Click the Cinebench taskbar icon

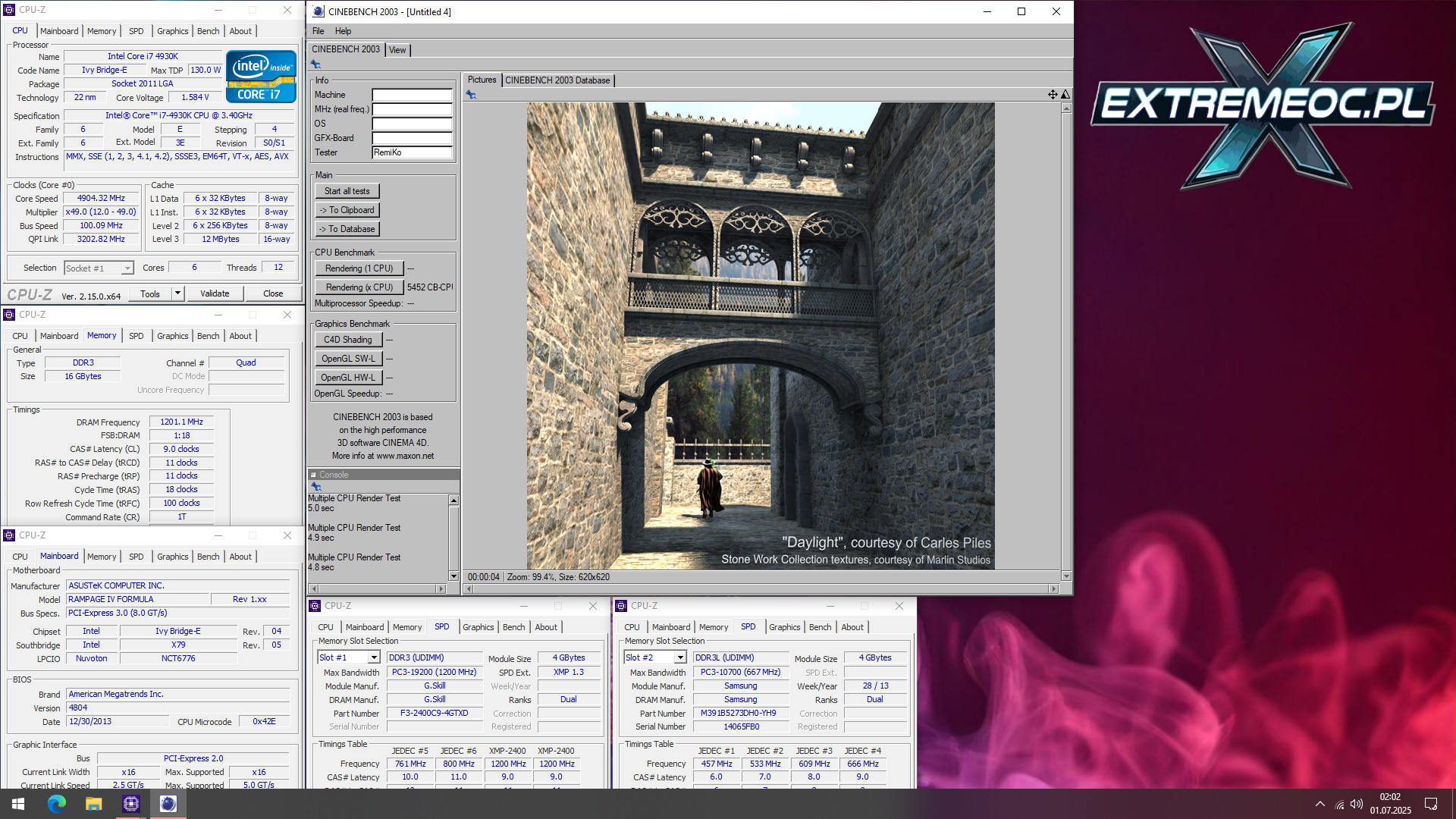tap(168, 804)
